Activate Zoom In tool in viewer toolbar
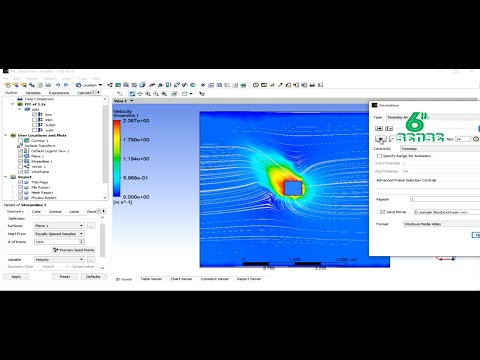480x360 pixels. (x=148, y=94)
